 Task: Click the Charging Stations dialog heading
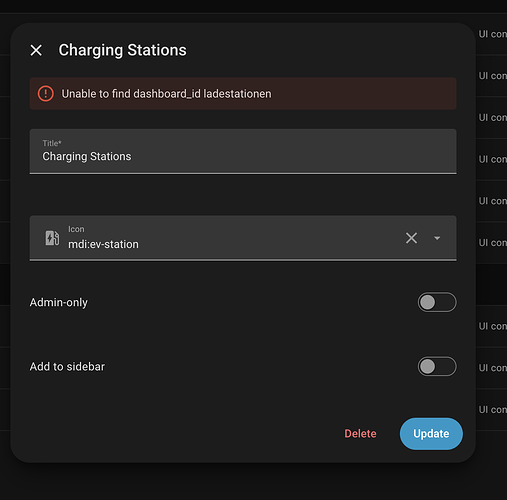pyautogui.click(x=122, y=50)
